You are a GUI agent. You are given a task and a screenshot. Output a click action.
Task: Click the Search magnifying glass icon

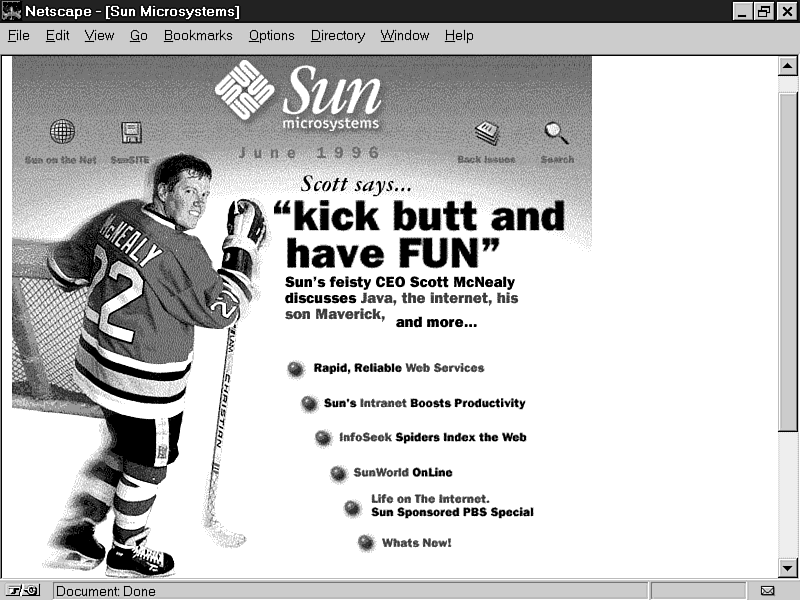(556, 132)
